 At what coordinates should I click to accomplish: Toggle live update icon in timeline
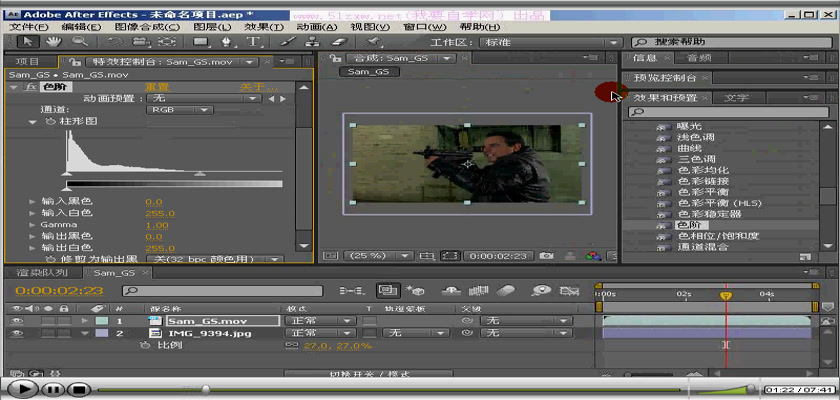tap(387, 291)
